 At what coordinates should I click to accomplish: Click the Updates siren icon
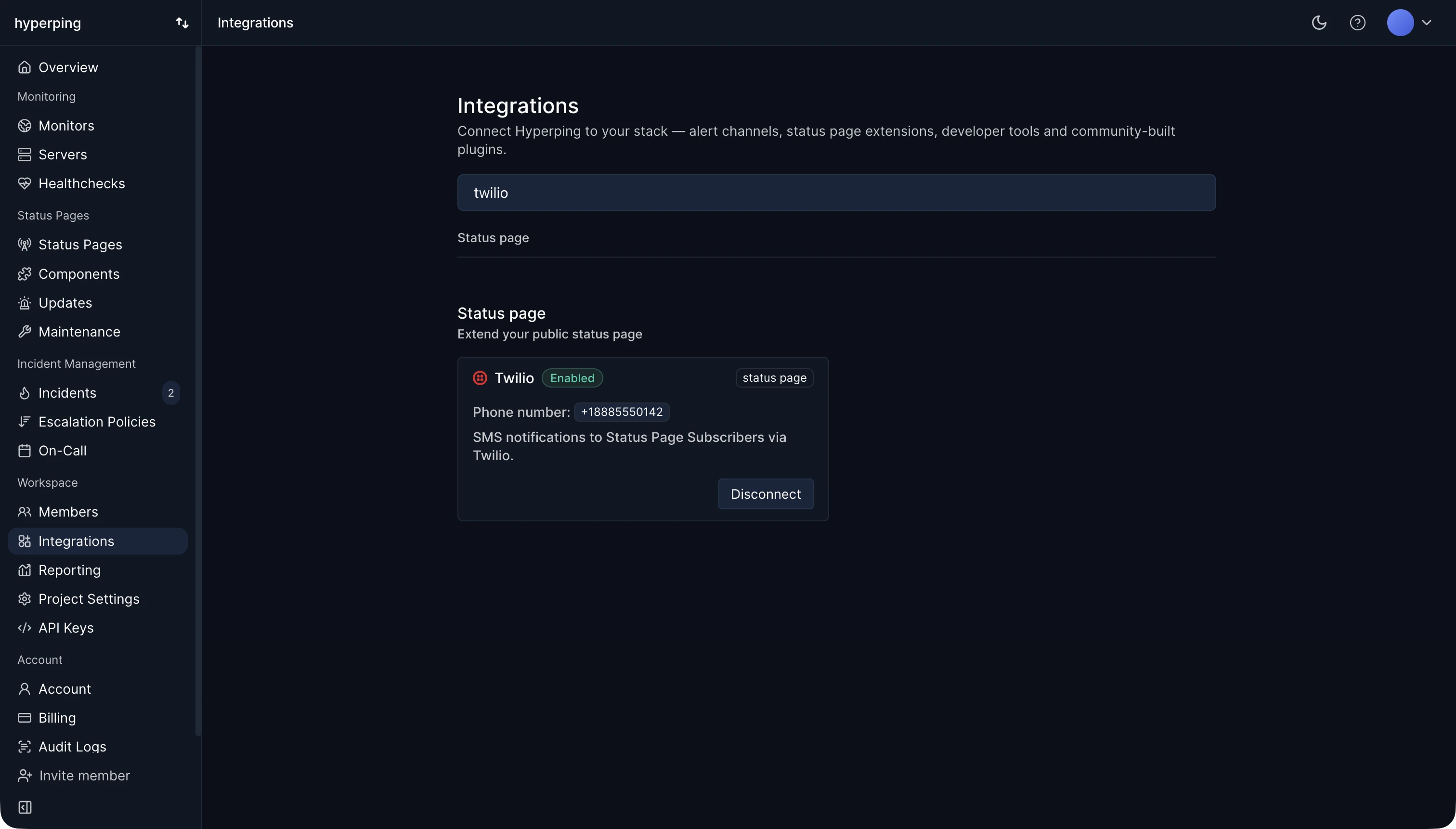tap(24, 303)
